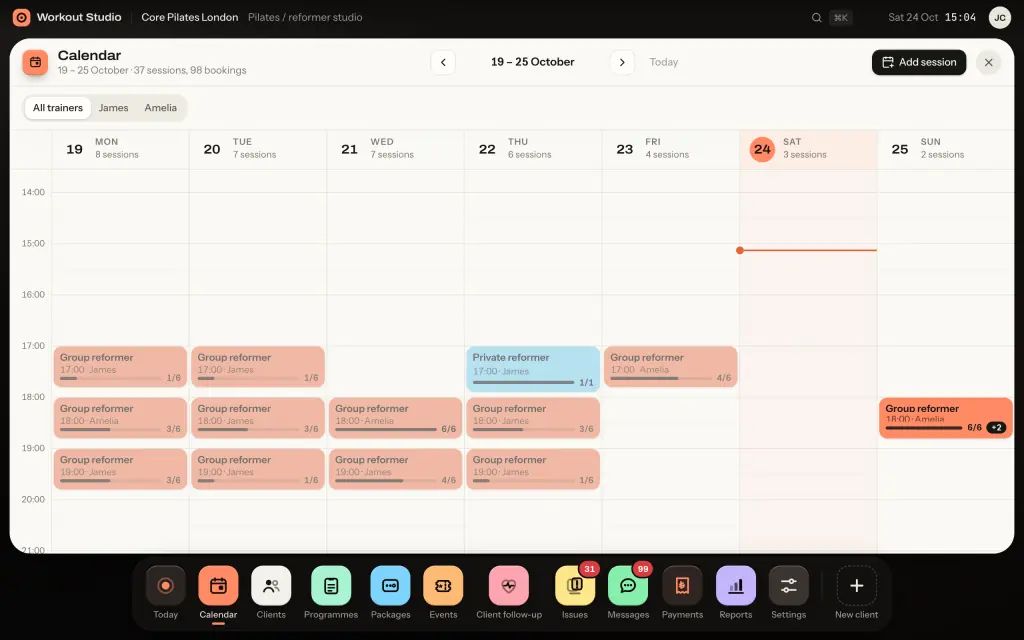Close the Calendar panel with X

point(989,63)
